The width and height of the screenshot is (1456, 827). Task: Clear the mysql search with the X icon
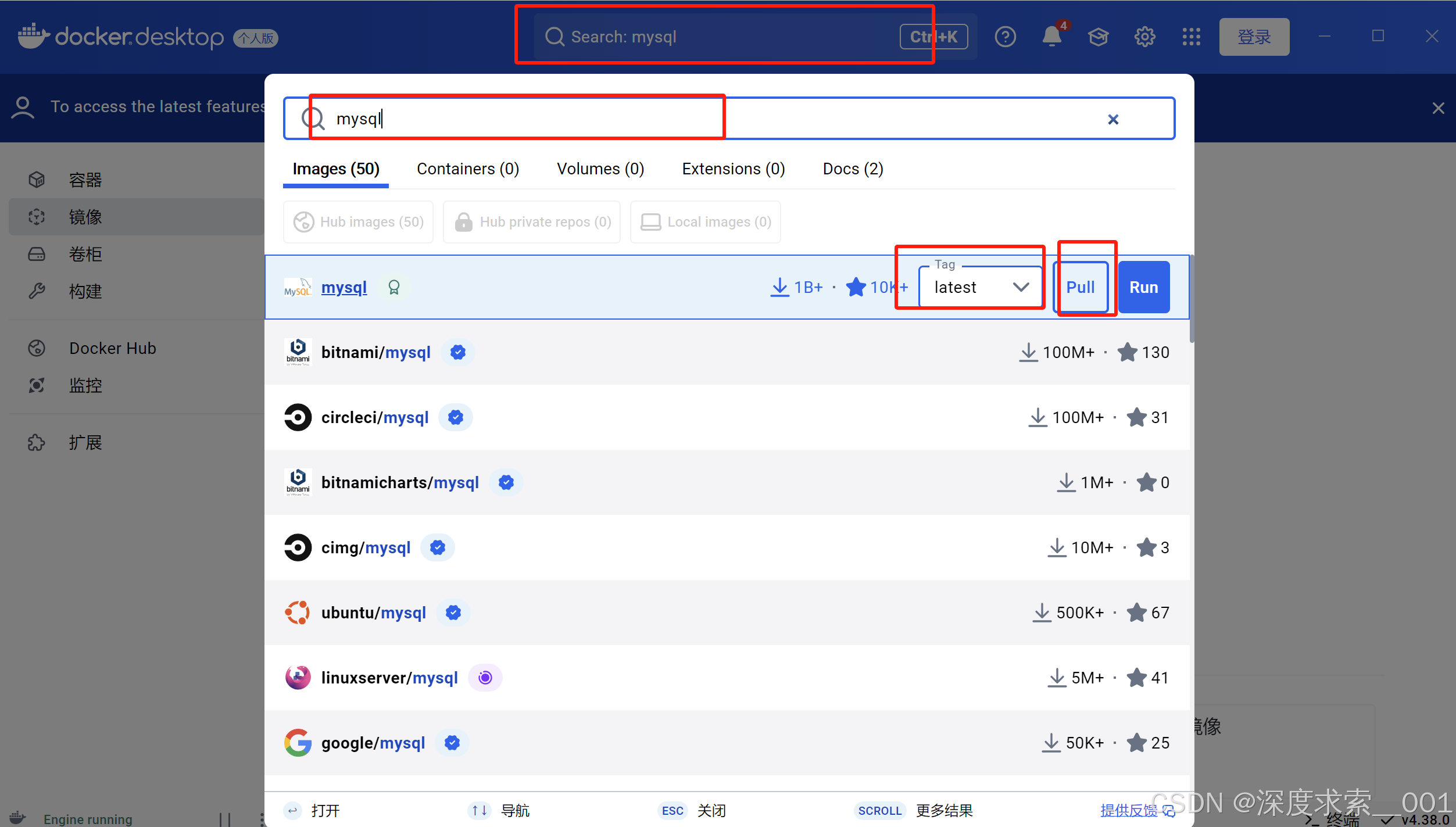coord(1112,119)
